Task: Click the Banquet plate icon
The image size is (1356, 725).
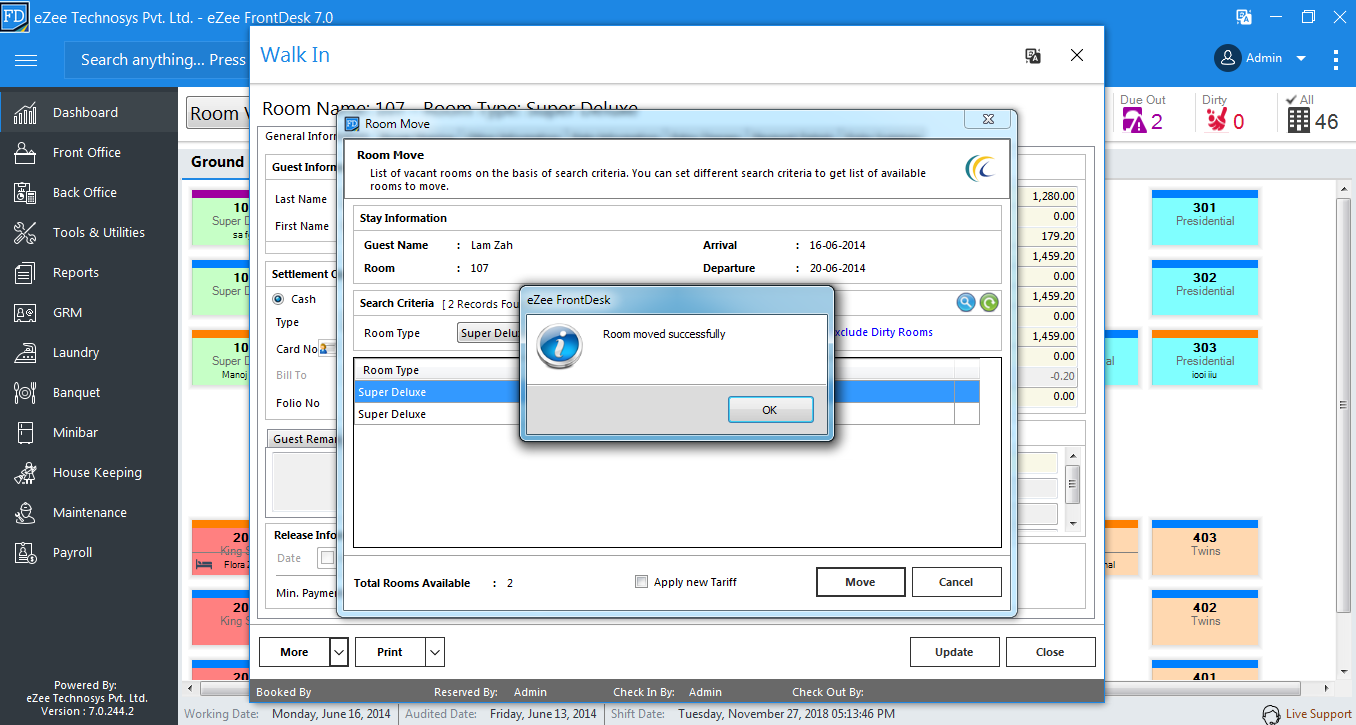Action: tap(25, 393)
